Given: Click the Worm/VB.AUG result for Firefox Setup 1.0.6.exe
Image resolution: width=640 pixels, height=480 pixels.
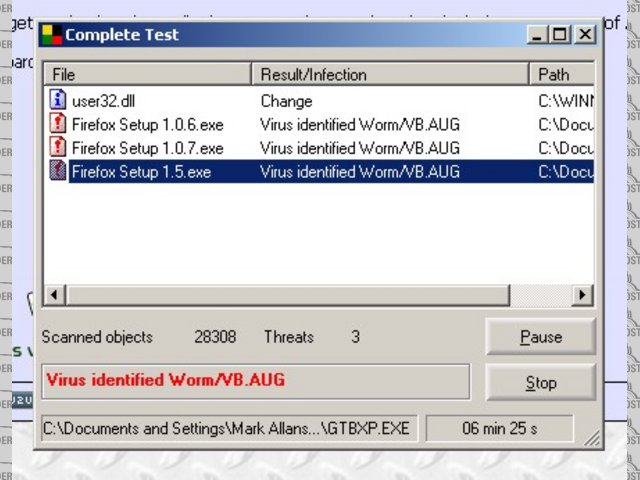Looking at the screenshot, I should click(360, 124).
